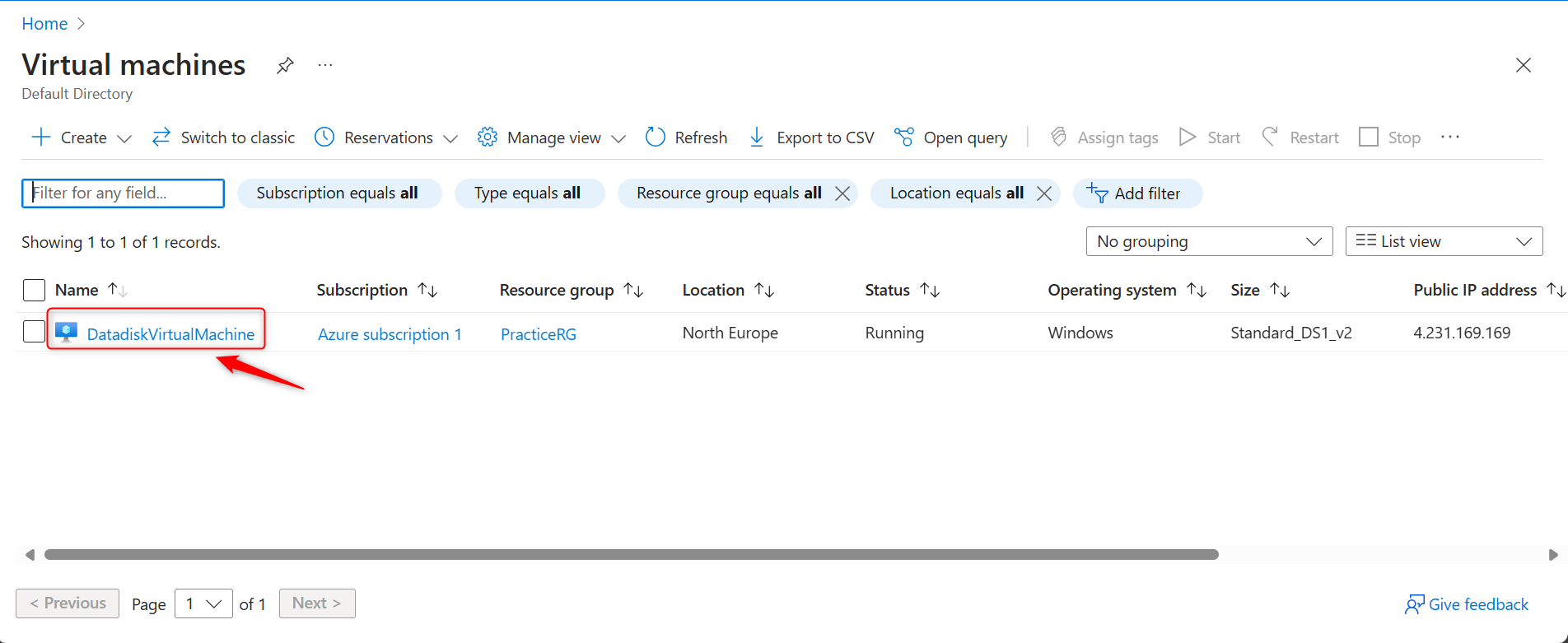1568x643 pixels.
Task: Open the ellipsis menu beside the title
Action: (325, 65)
